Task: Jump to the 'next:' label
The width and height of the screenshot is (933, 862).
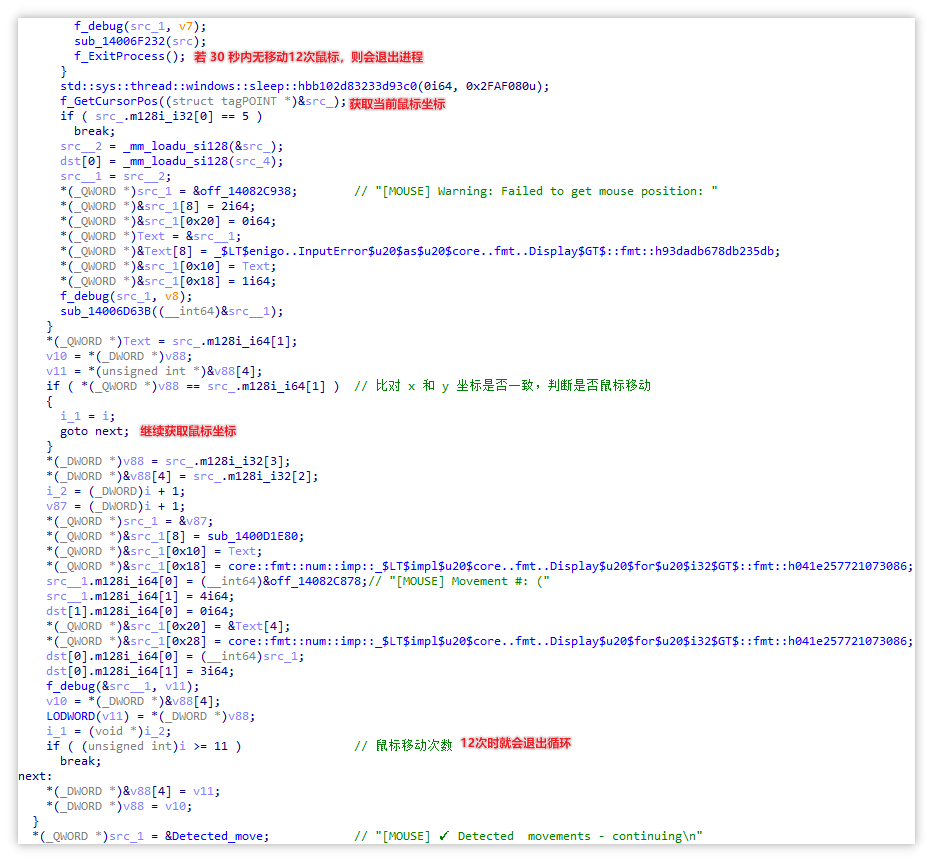Action: tap(34, 775)
